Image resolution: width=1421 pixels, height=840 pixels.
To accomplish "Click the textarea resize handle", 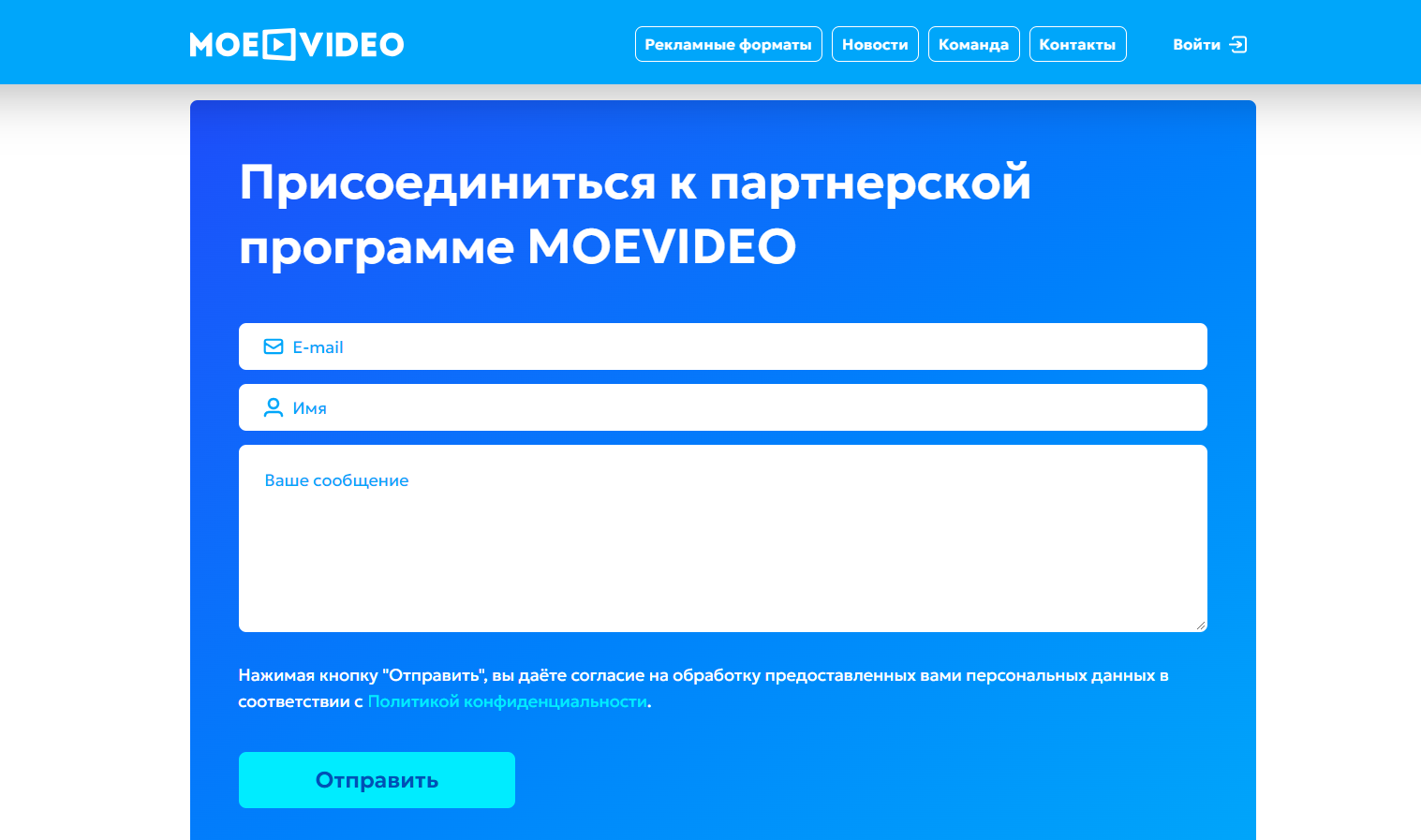I will 1201,626.
